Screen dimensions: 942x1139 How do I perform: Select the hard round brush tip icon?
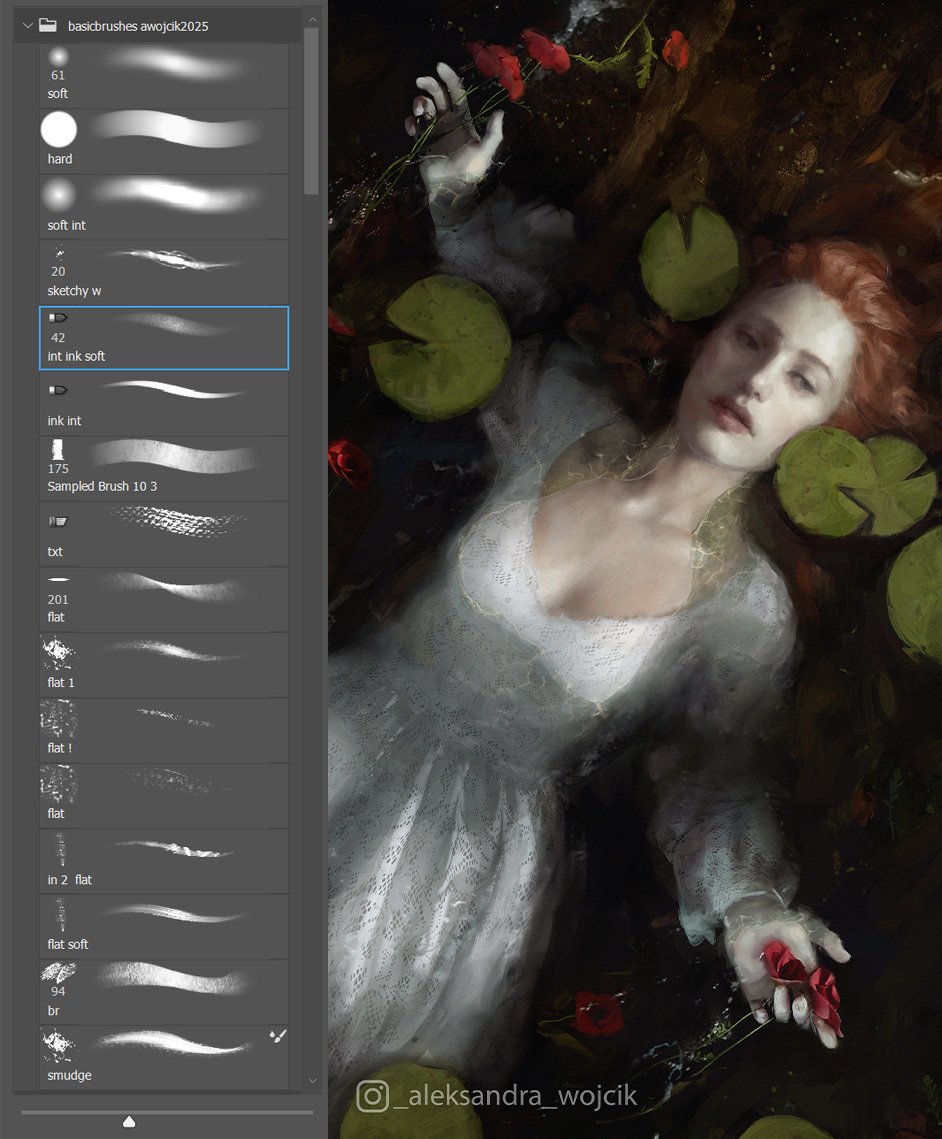tap(59, 129)
